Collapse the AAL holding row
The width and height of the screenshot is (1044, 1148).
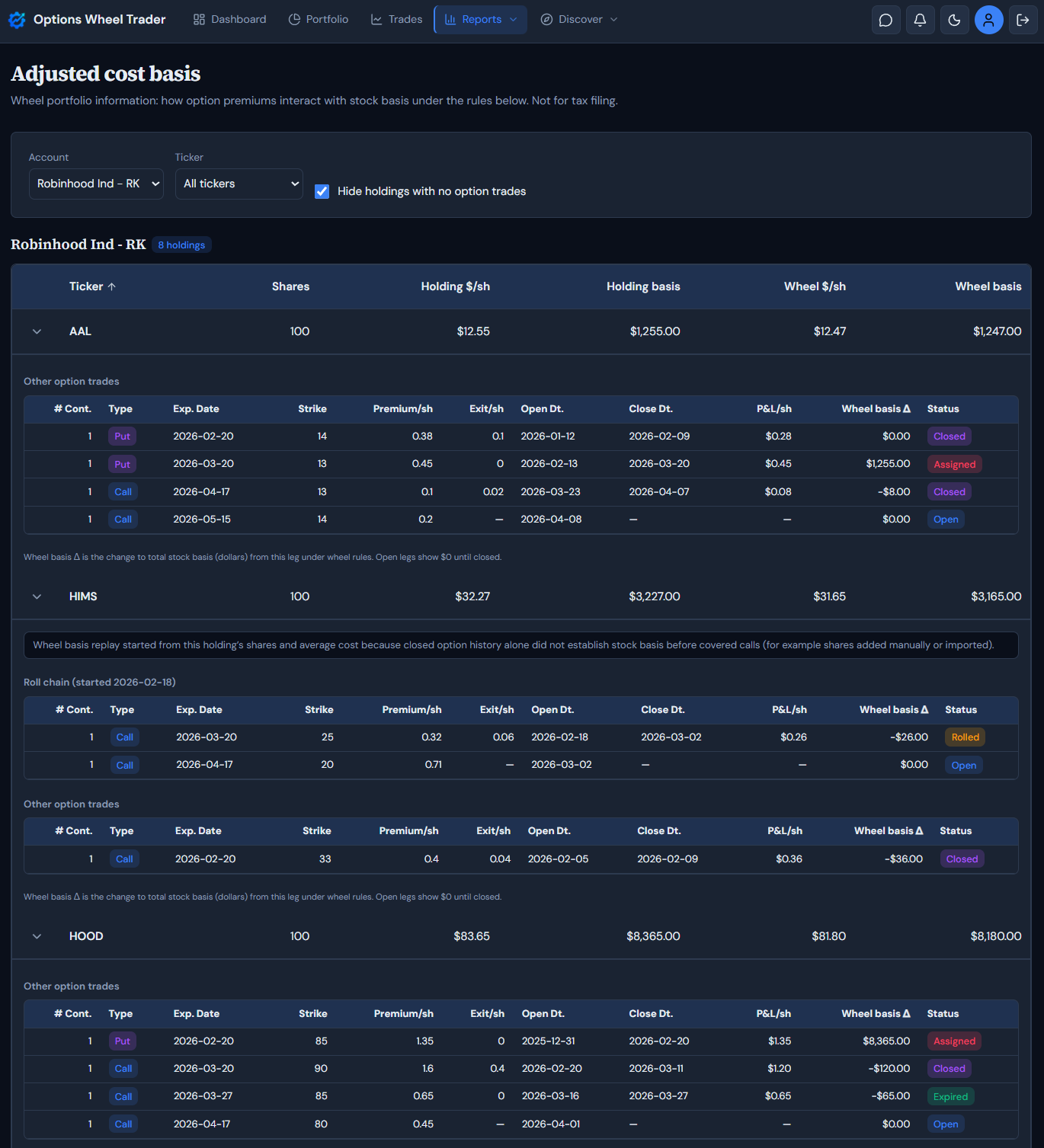click(37, 331)
